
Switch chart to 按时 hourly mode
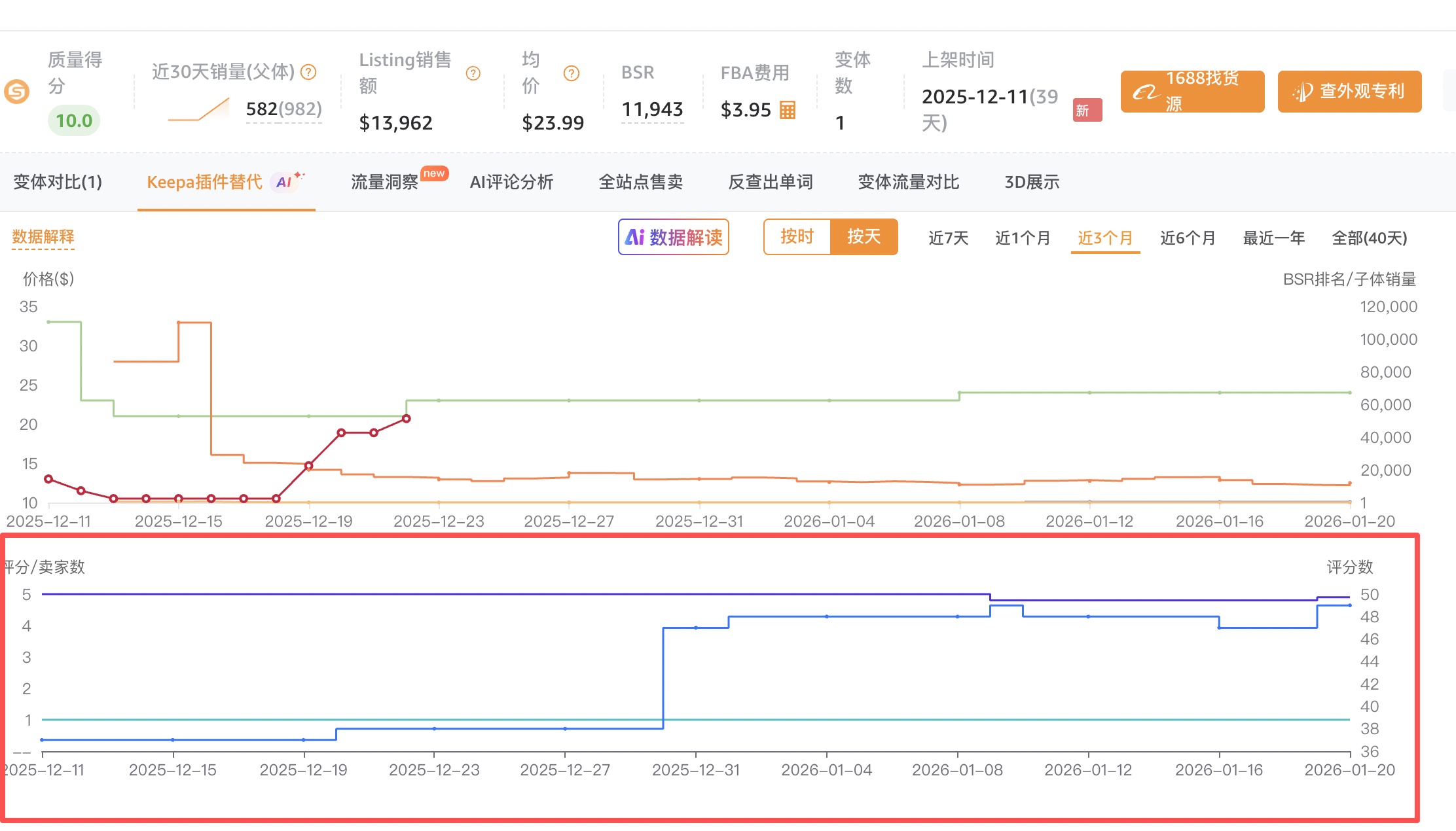coord(797,237)
